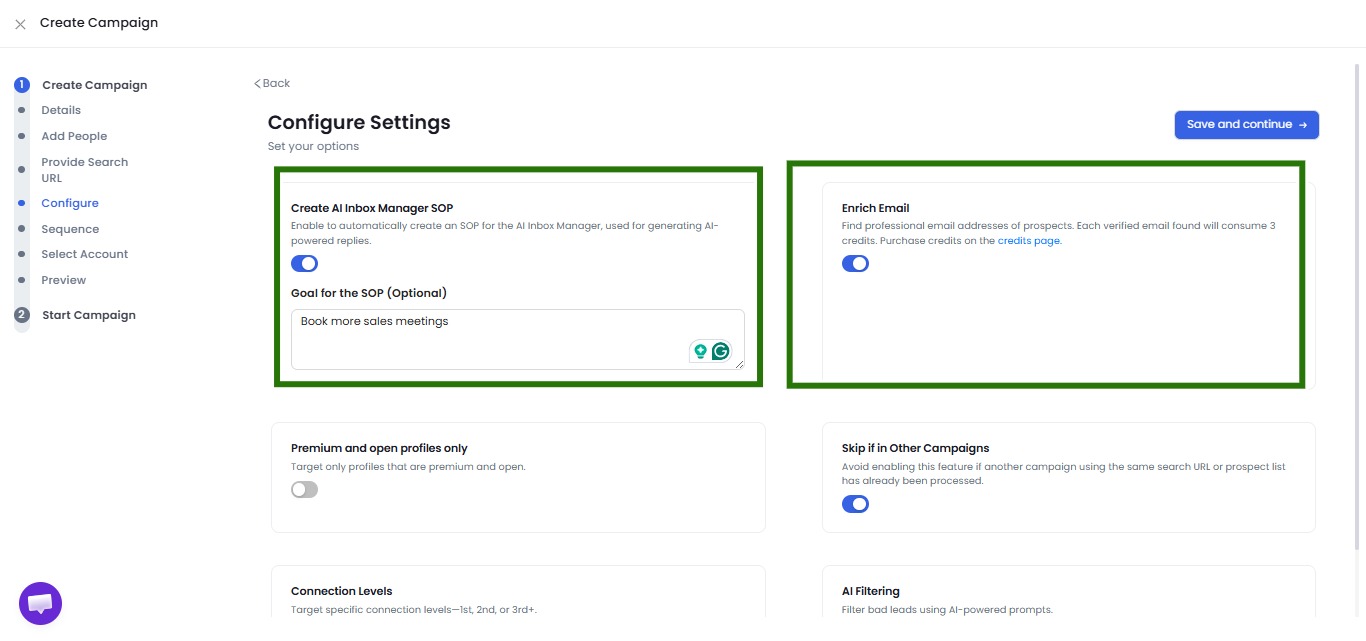Image resolution: width=1366 pixels, height=641 pixels.
Task: Open Grammarly via its G icon
Action: coord(720,351)
